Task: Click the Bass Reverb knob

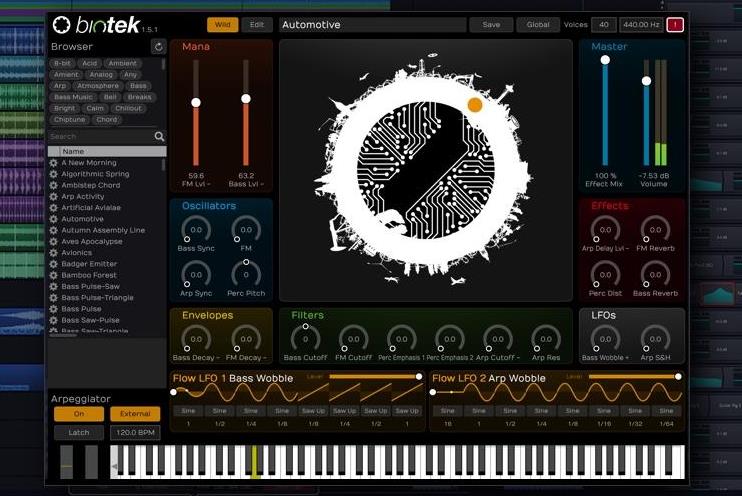Action: tap(655, 275)
